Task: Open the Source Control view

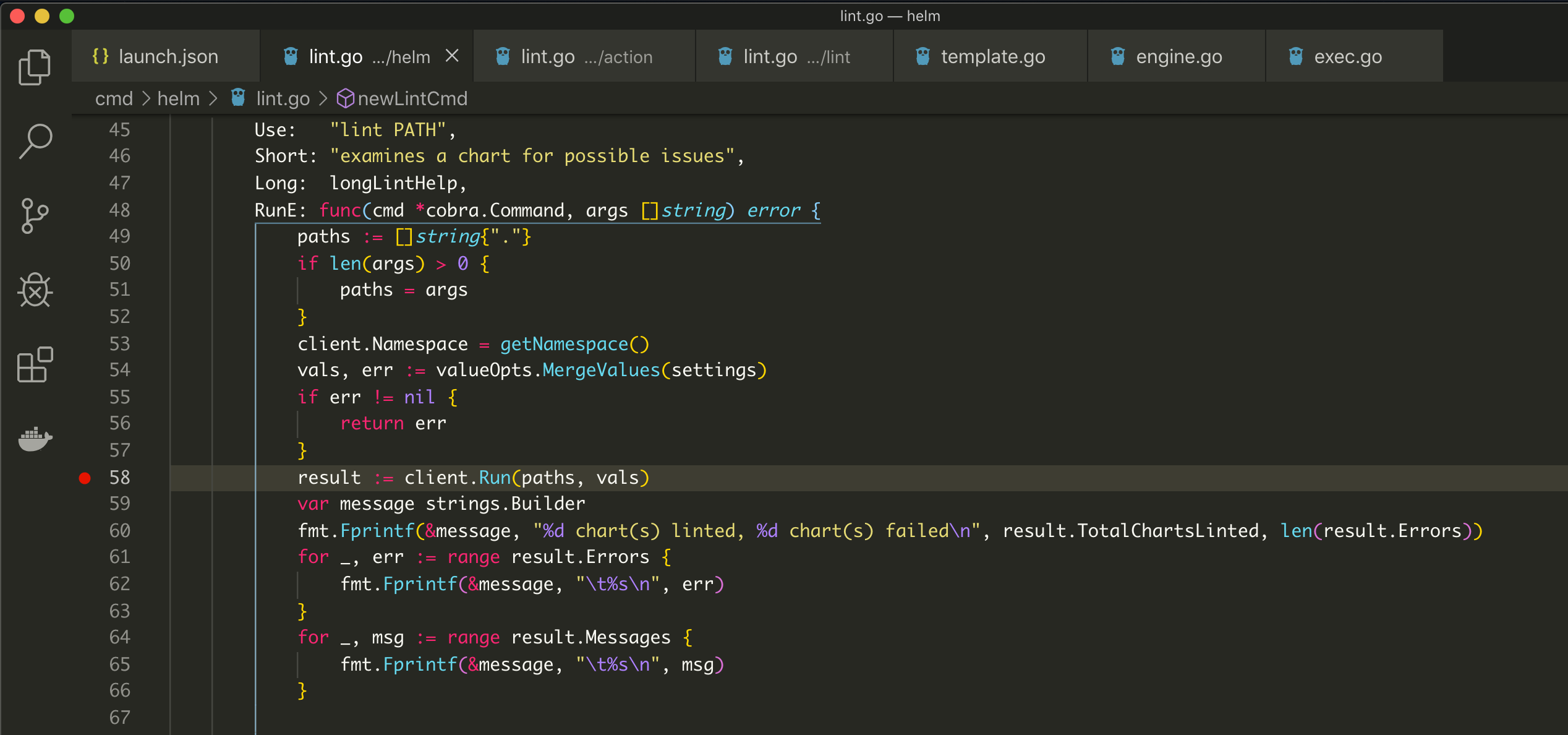Action: point(35,215)
